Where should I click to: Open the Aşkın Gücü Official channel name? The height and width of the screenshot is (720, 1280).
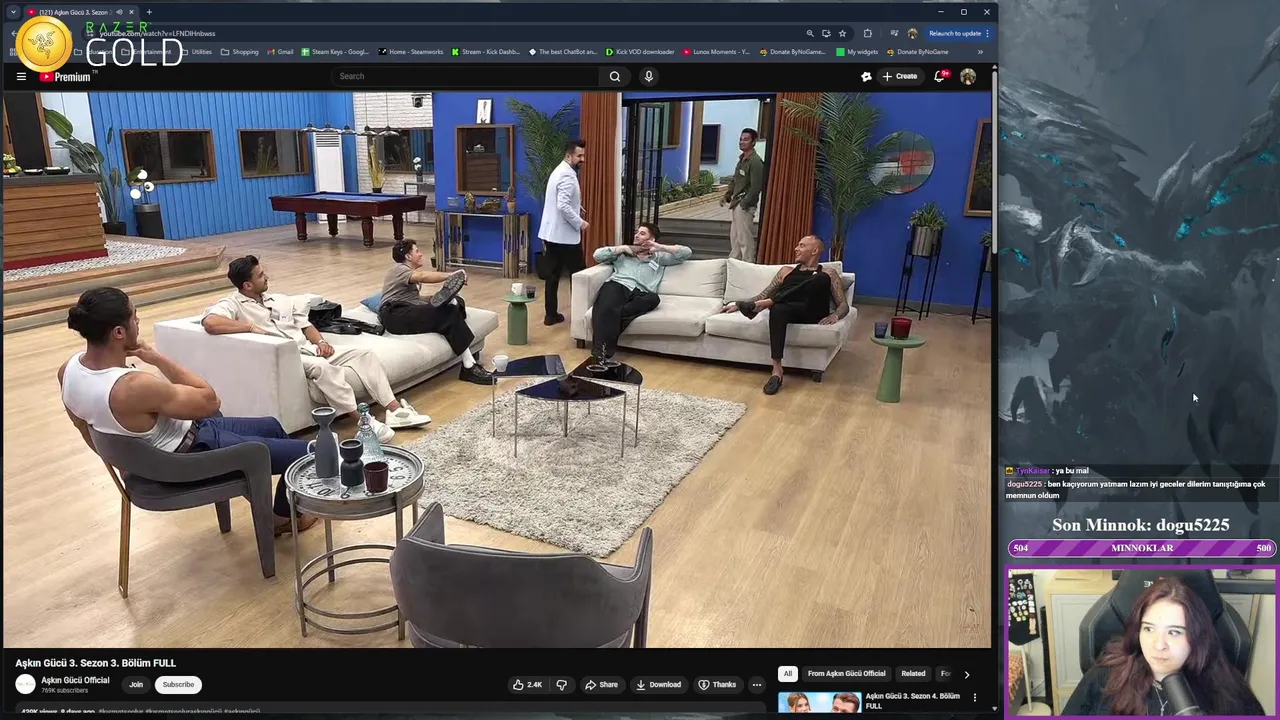tap(75, 680)
